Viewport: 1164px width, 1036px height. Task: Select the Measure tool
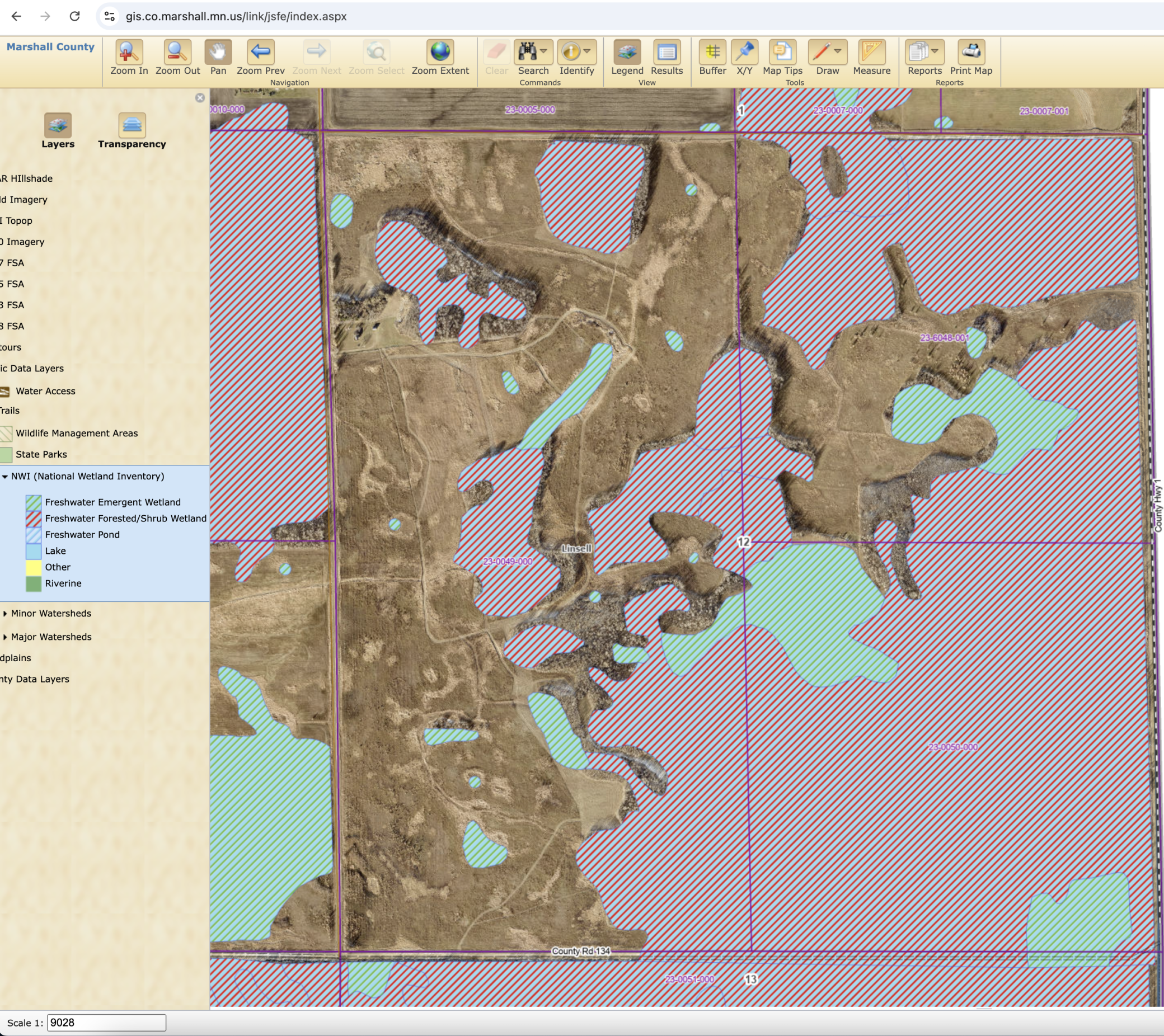pyautogui.click(x=871, y=53)
